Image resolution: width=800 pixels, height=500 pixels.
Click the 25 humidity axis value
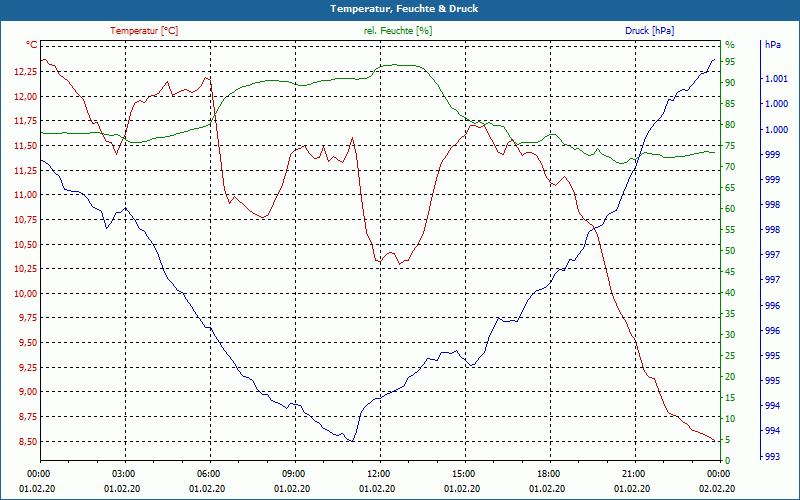pos(730,356)
